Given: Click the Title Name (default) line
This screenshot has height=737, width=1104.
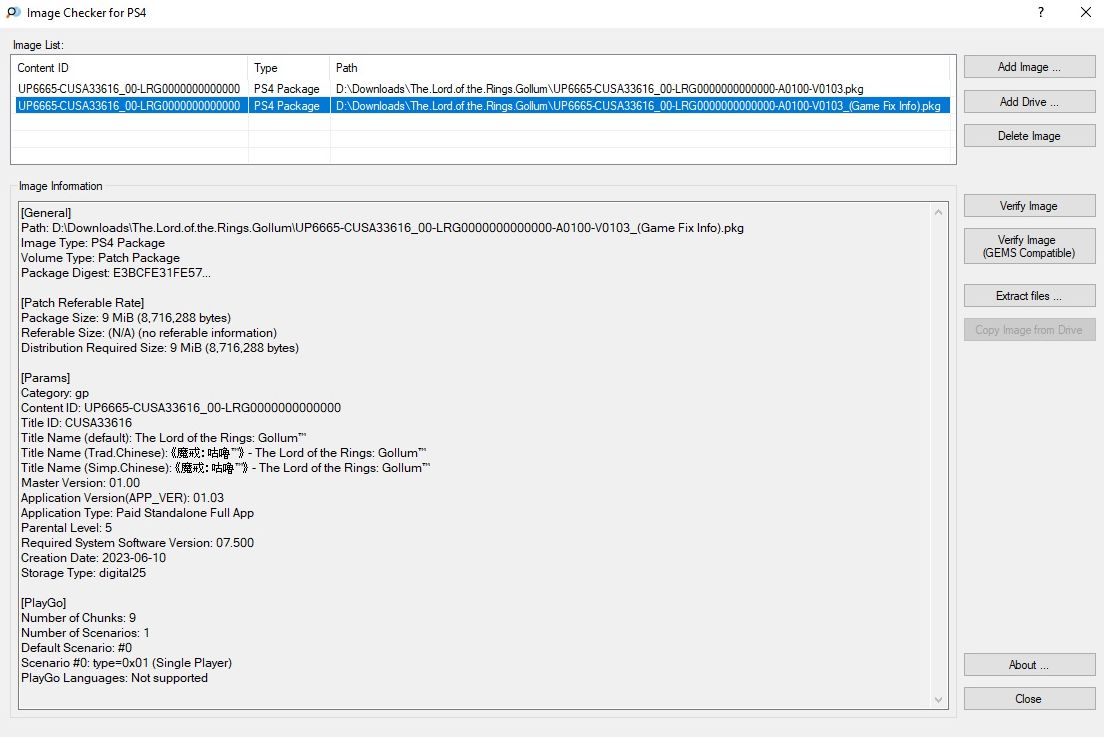Looking at the screenshot, I should click(163, 437).
